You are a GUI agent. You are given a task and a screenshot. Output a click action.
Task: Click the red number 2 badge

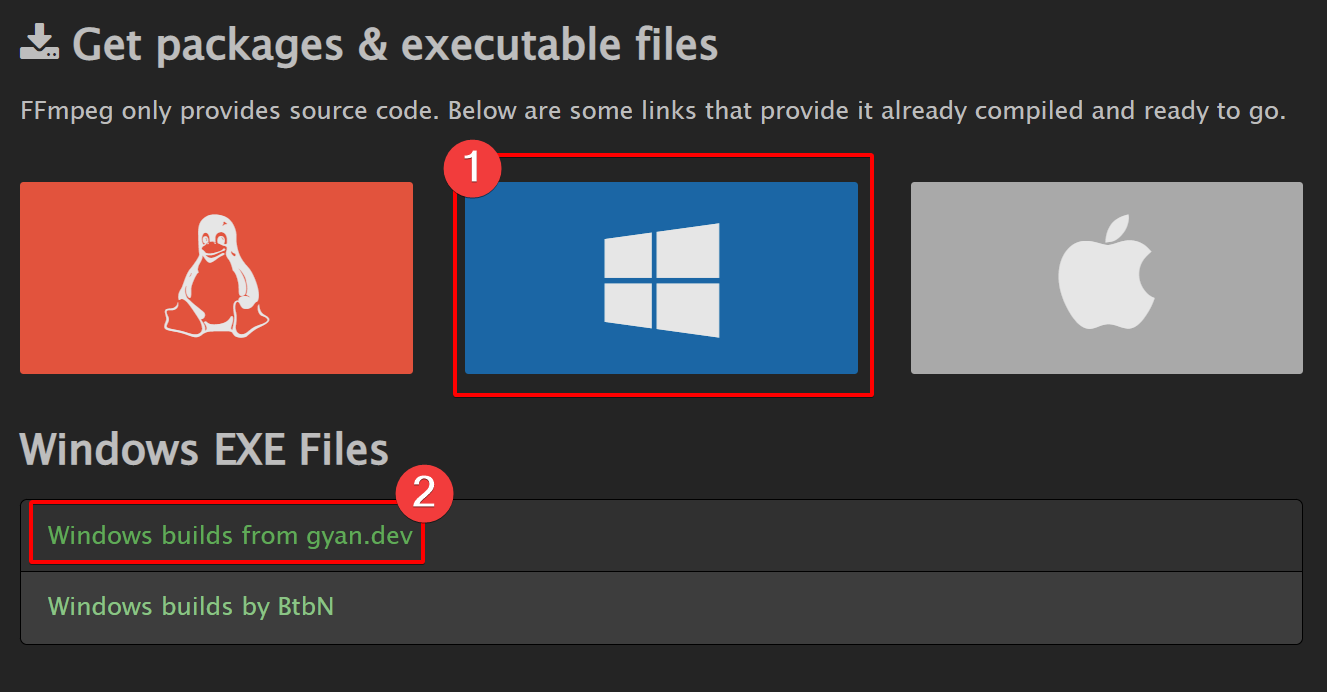pyautogui.click(x=425, y=492)
